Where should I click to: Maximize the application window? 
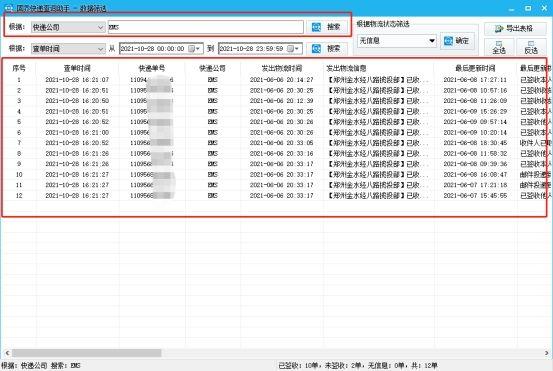pos(528,8)
